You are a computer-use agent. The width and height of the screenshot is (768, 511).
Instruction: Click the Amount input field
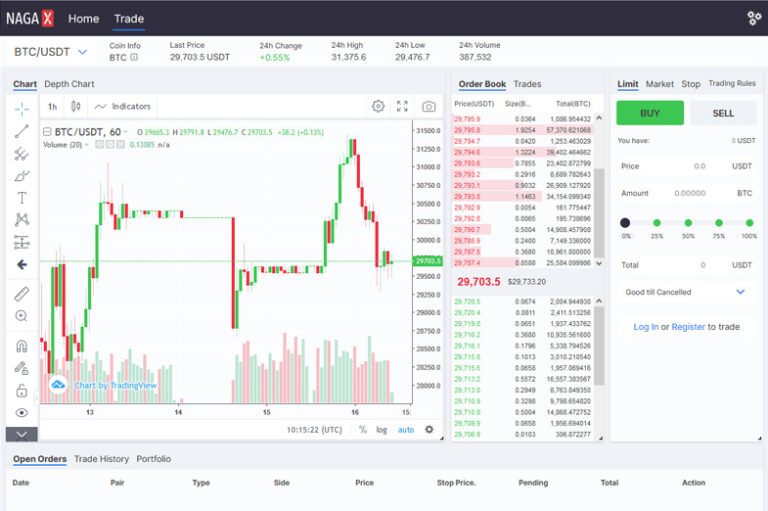tap(686, 193)
